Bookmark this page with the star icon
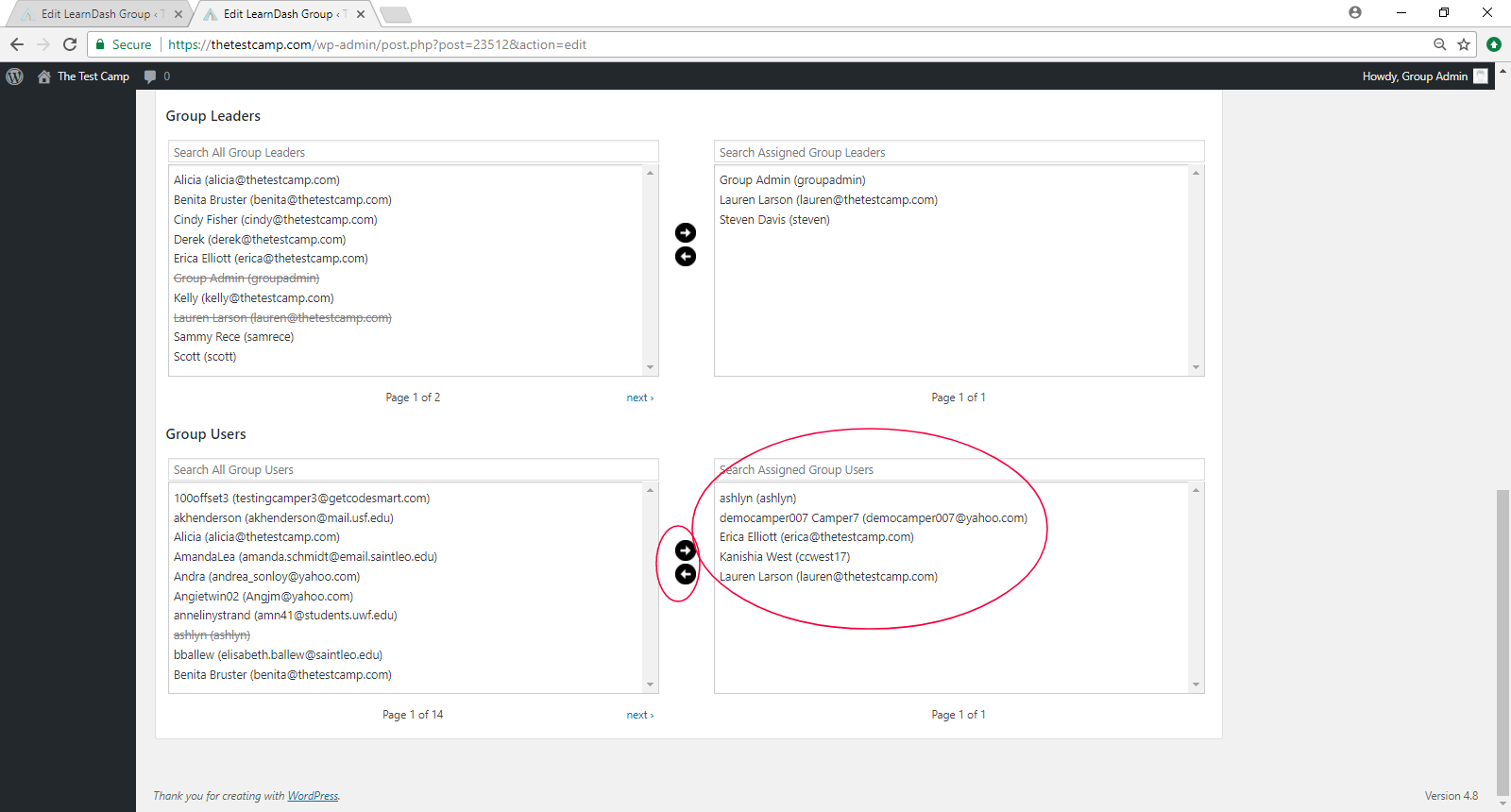 pyautogui.click(x=1464, y=44)
